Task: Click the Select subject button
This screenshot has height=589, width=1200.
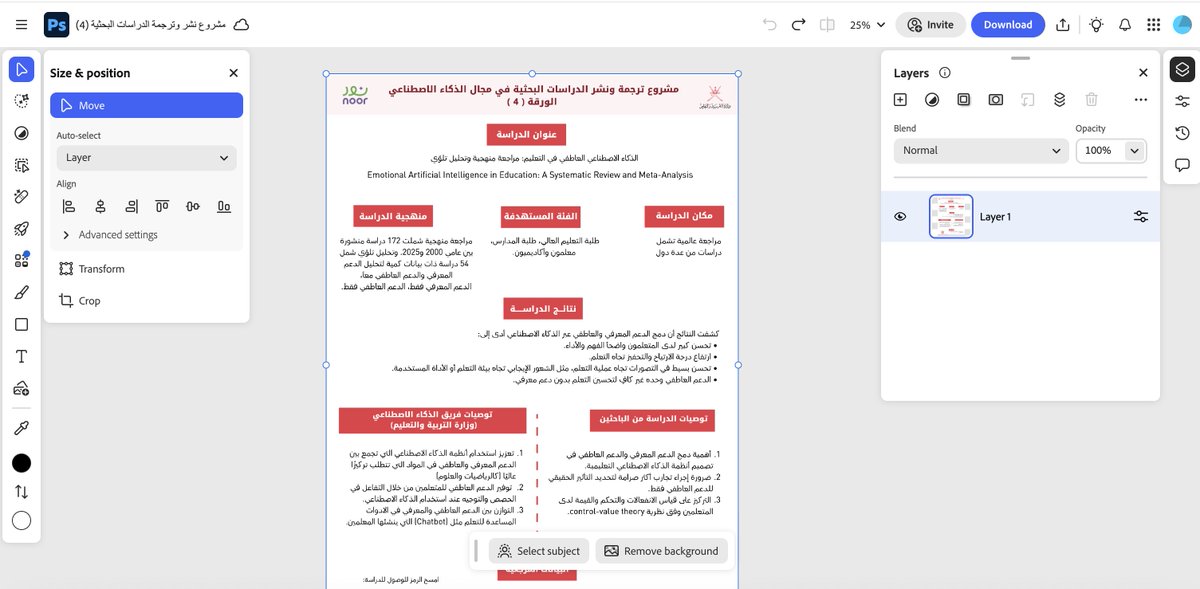Action: (x=539, y=551)
